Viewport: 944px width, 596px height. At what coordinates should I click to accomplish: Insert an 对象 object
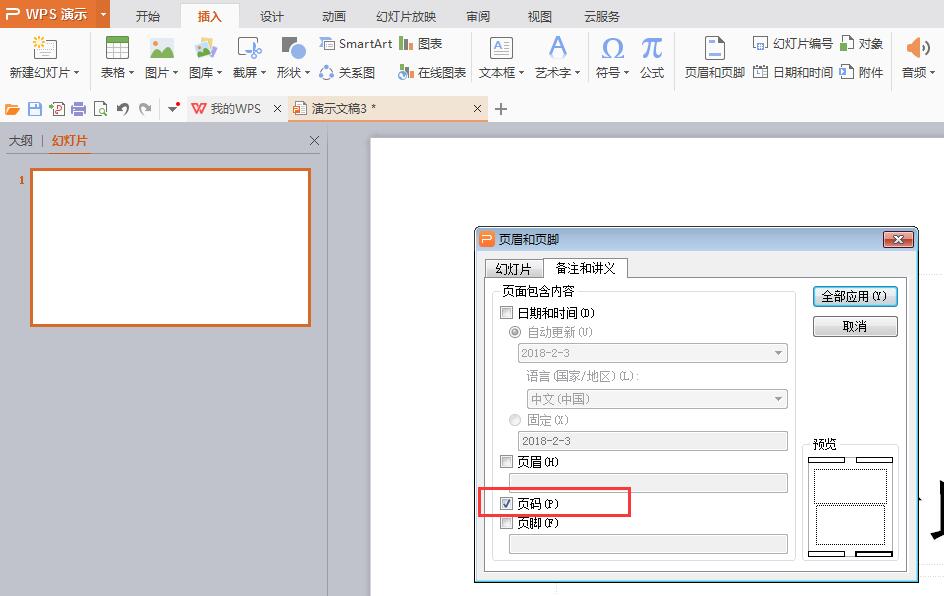click(x=862, y=44)
